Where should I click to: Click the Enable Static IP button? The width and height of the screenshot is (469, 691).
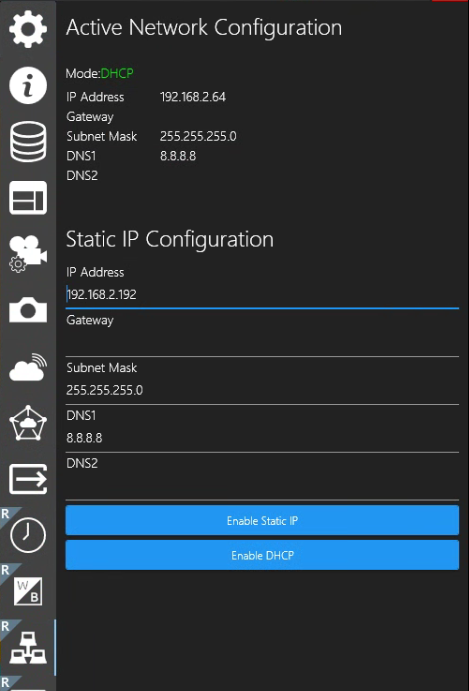262,520
